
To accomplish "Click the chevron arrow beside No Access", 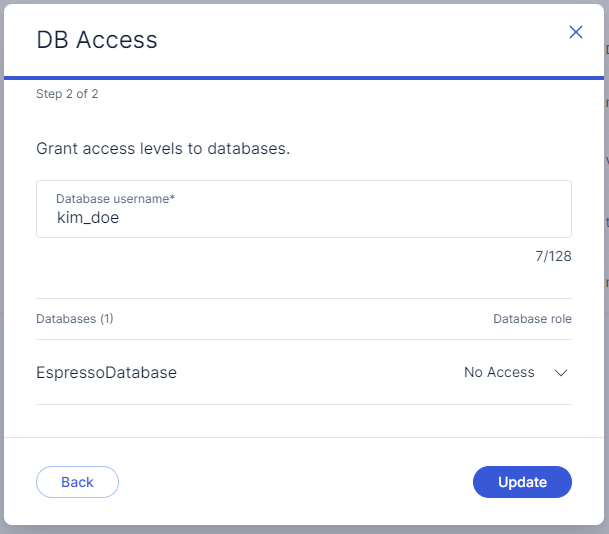I will [x=561, y=373].
